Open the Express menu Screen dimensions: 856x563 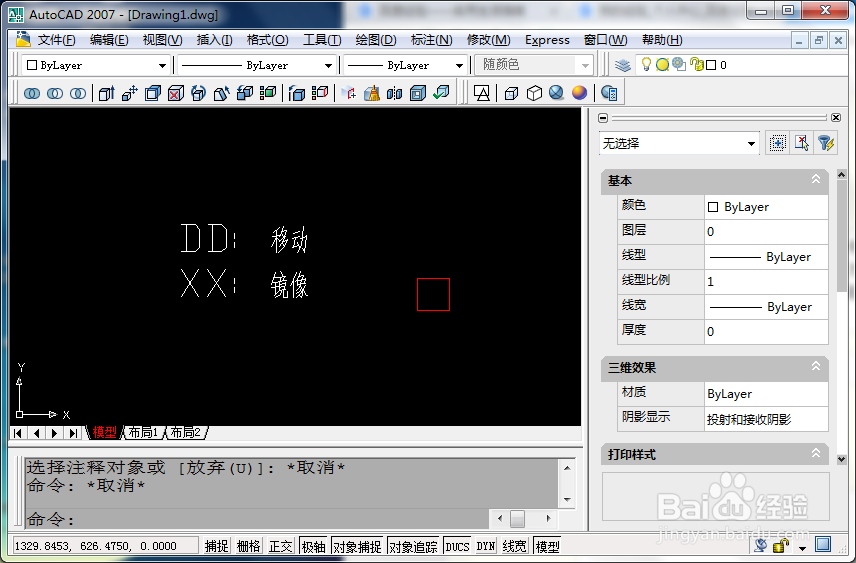pos(547,40)
